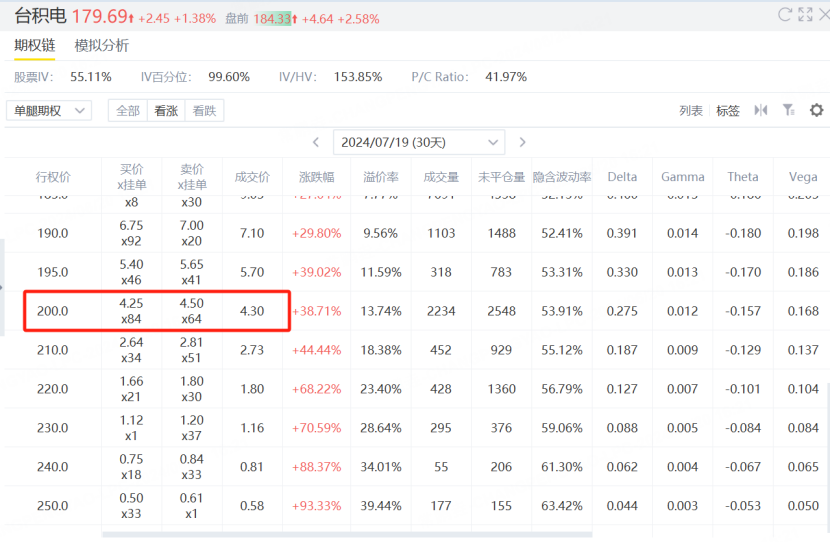Screen dimensions: 831x542
Task: Click volume value 2234
Action: coord(441,311)
